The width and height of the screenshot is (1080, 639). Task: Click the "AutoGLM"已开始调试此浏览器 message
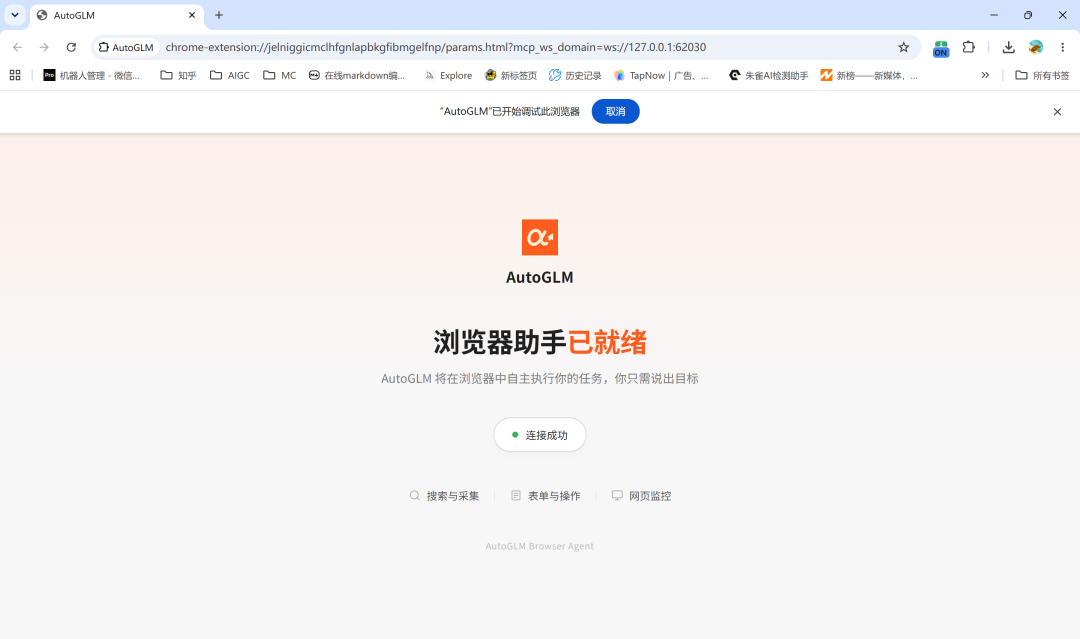[x=510, y=112]
